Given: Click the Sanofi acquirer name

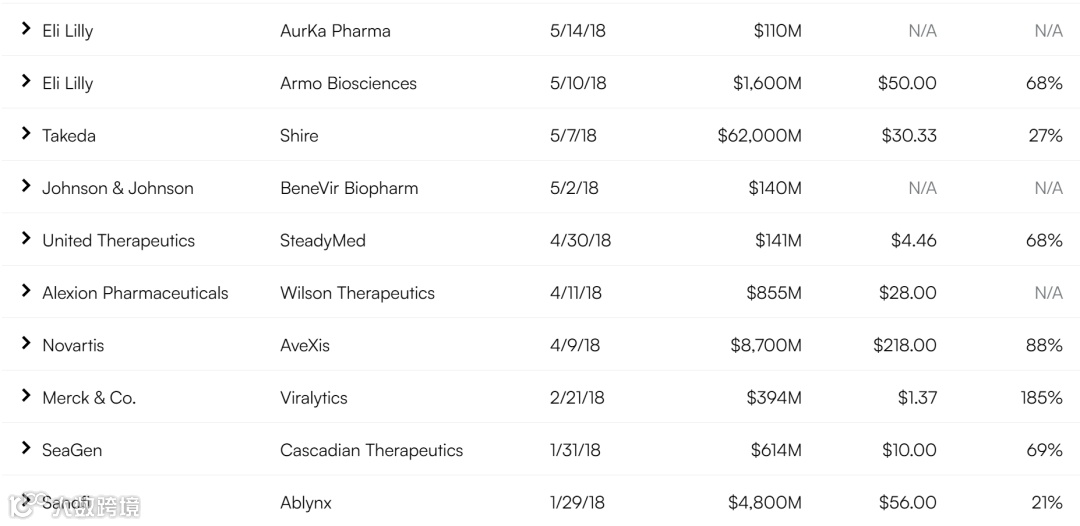Looking at the screenshot, I should tap(66, 503).
